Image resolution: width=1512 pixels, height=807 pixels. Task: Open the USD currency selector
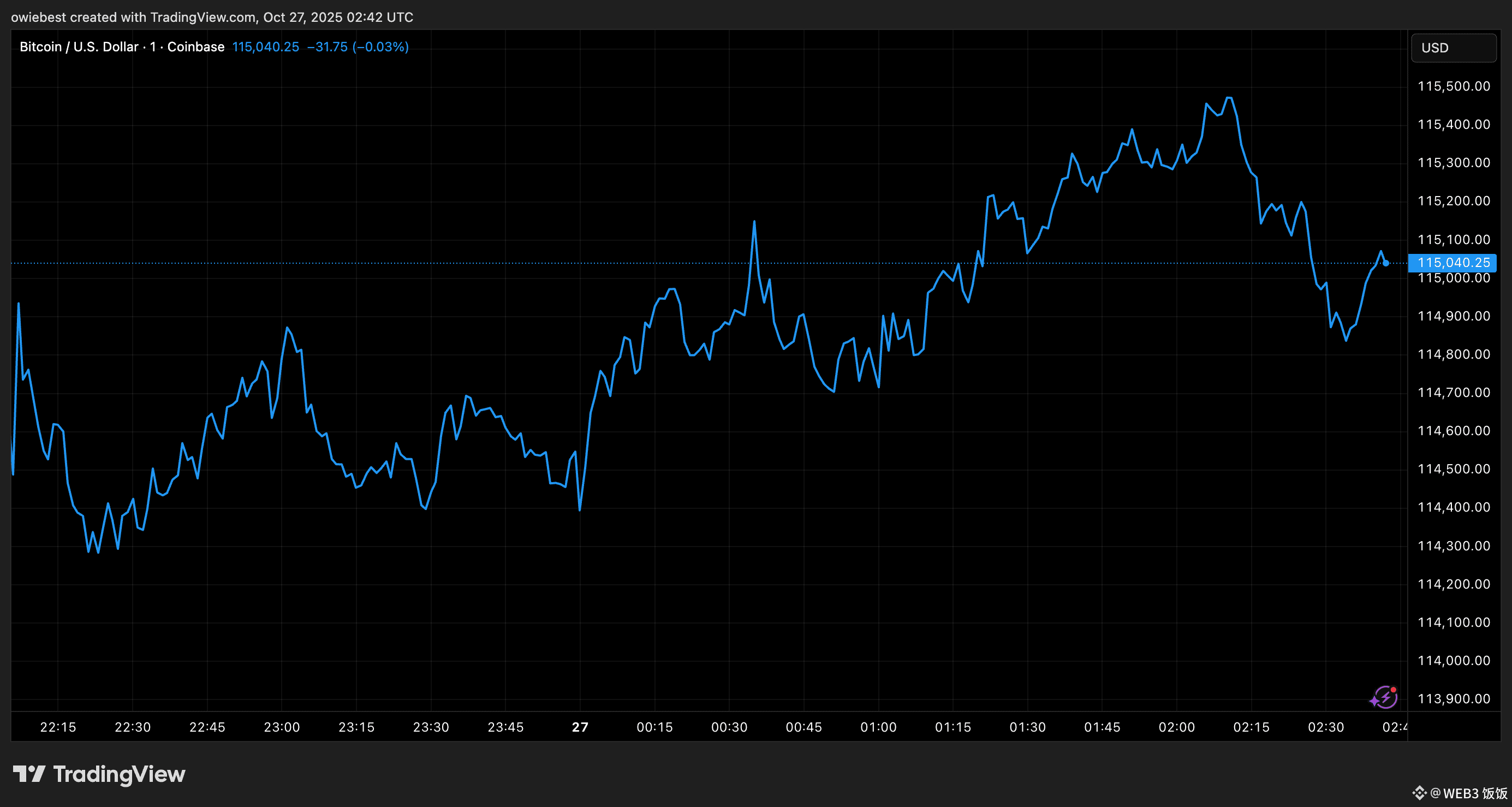point(1453,48)
